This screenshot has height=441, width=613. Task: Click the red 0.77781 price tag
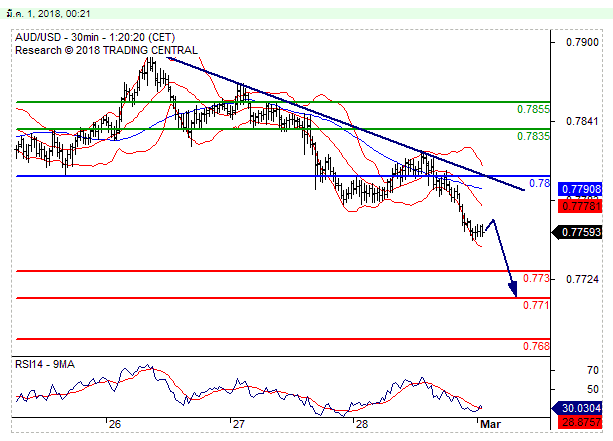coord(581,206)
